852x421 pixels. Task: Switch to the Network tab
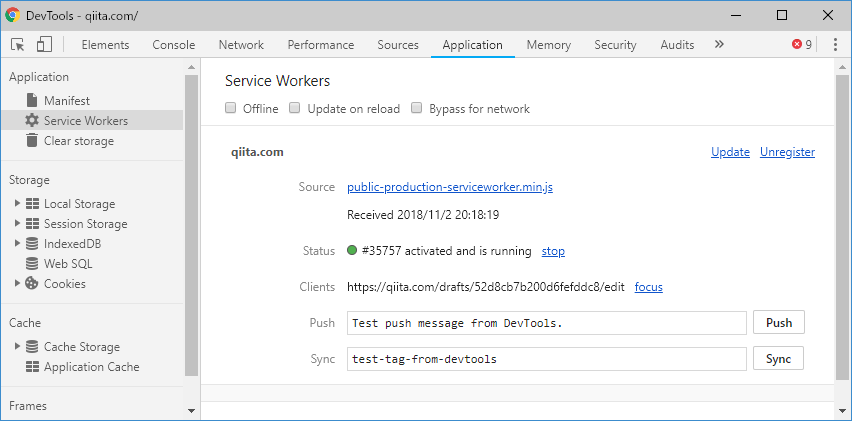[241, 45]
